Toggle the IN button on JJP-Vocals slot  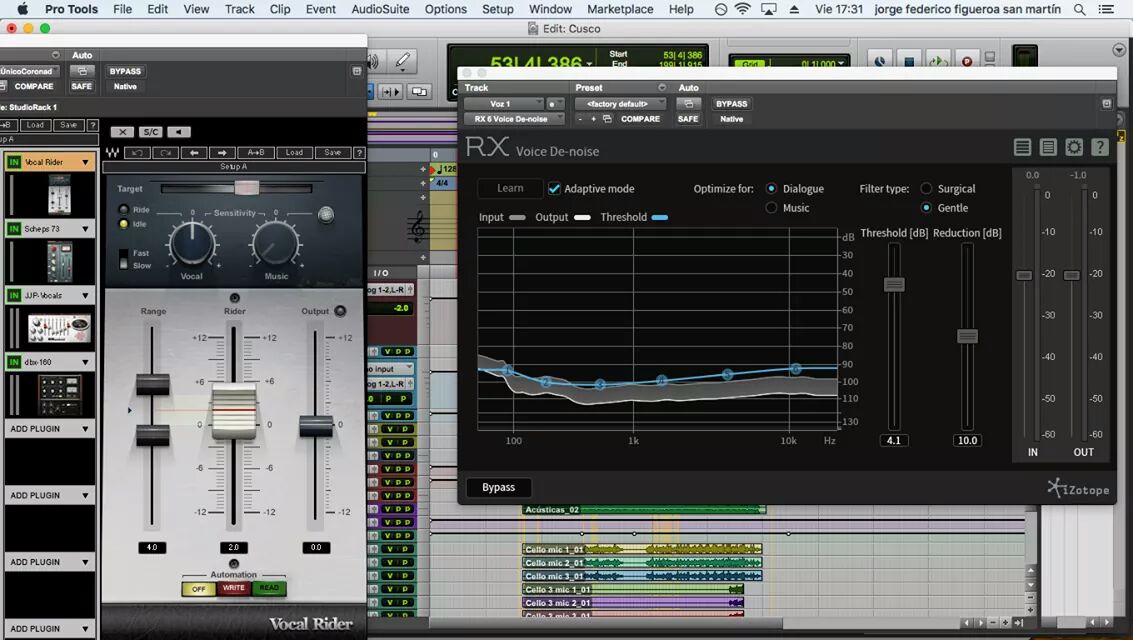pos(14,295)
